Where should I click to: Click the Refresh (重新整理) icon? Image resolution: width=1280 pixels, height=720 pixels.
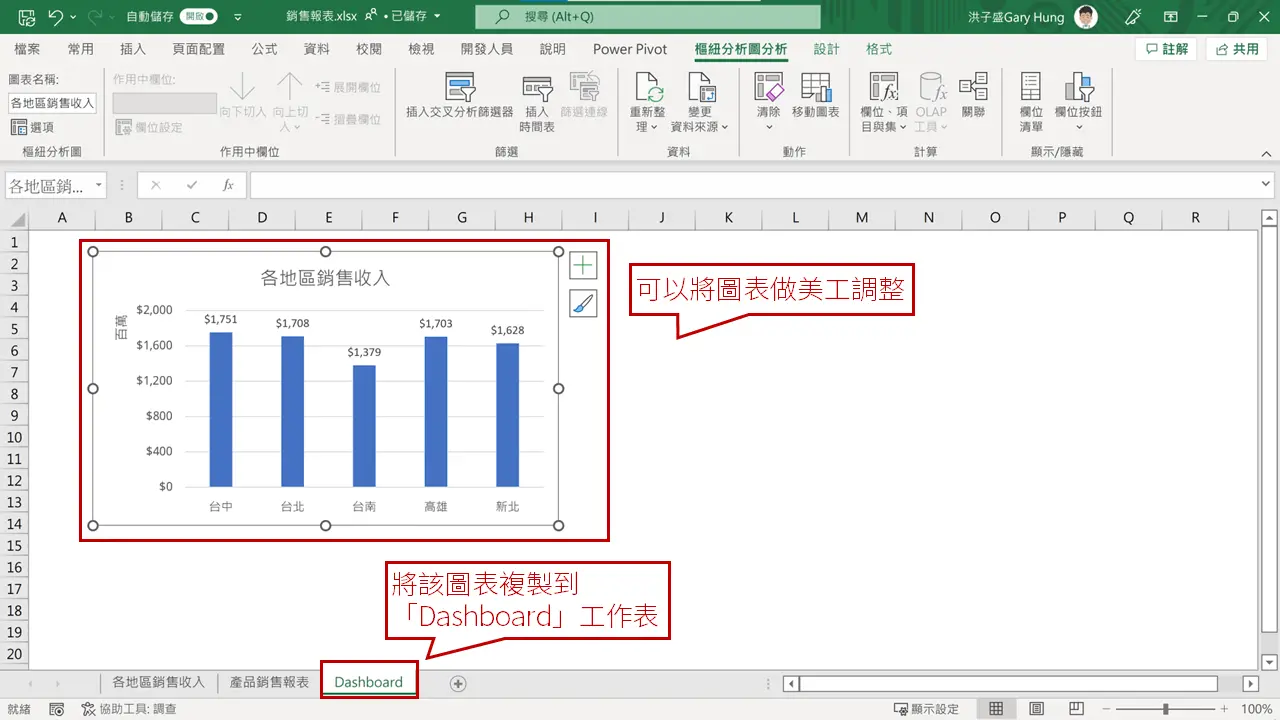tap(649, 87)
